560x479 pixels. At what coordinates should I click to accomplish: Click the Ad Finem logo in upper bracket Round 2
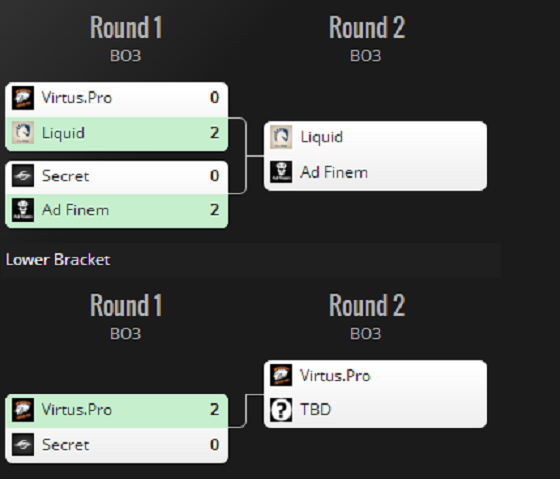(281, 172)
